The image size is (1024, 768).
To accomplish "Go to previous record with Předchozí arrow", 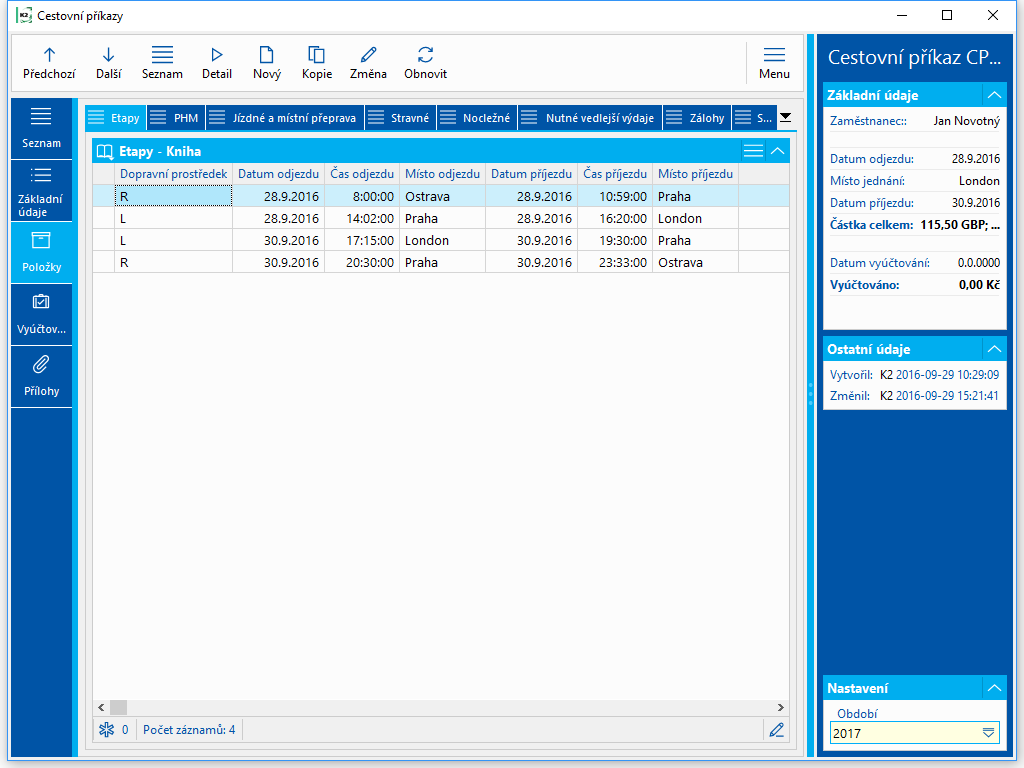I will coord(49,63).
